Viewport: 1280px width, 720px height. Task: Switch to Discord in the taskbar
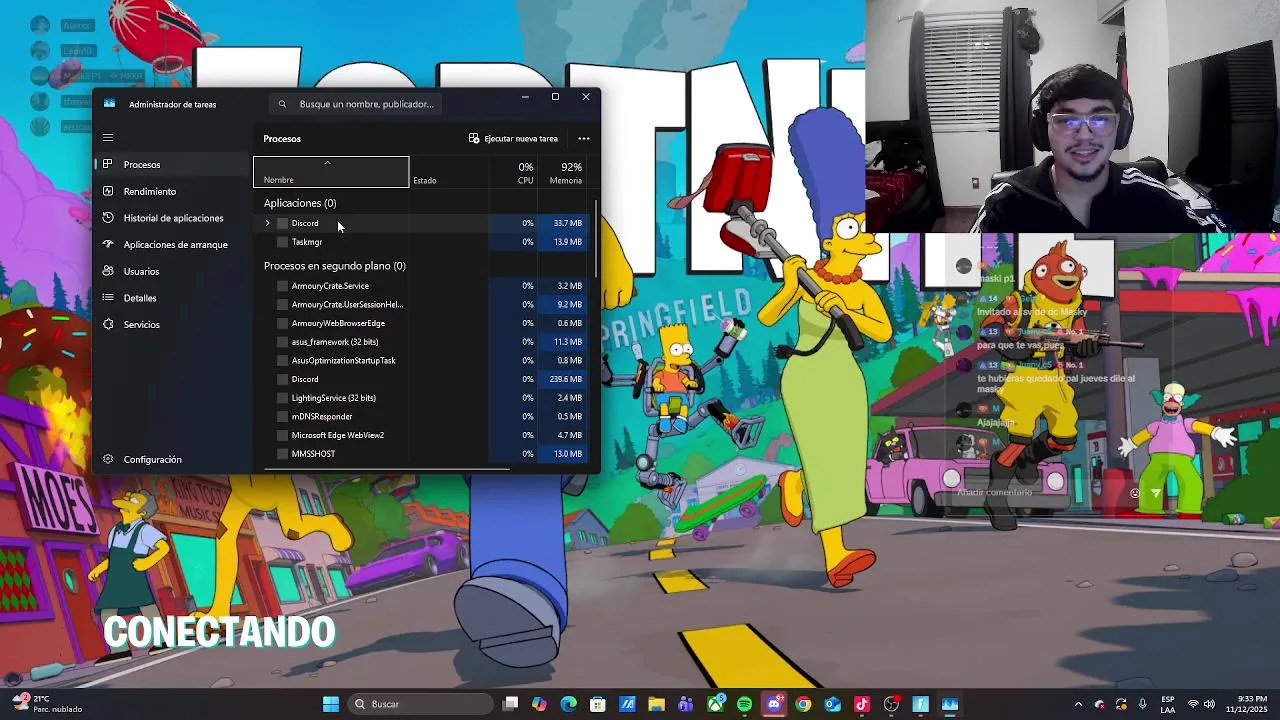click(774, 704)
